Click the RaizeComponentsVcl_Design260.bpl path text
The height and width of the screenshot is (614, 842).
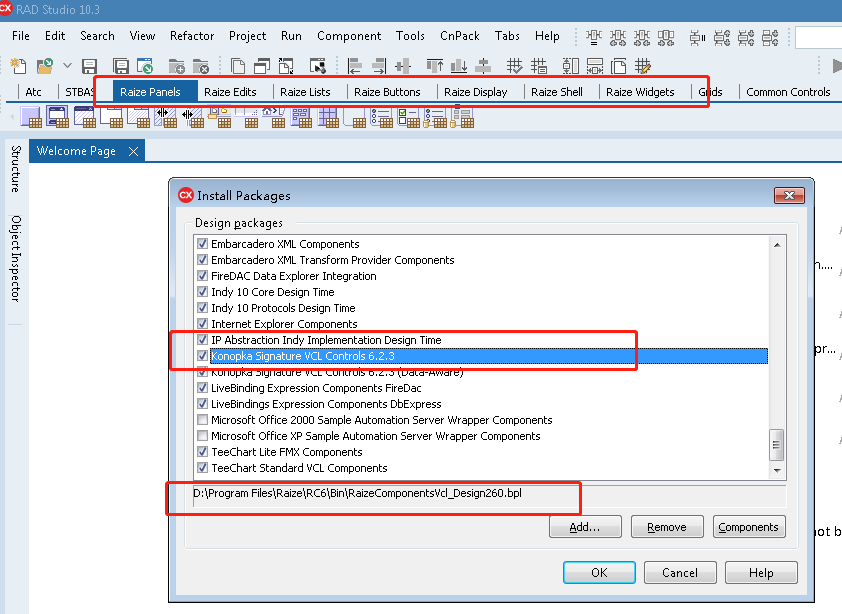tap(357, 493)
